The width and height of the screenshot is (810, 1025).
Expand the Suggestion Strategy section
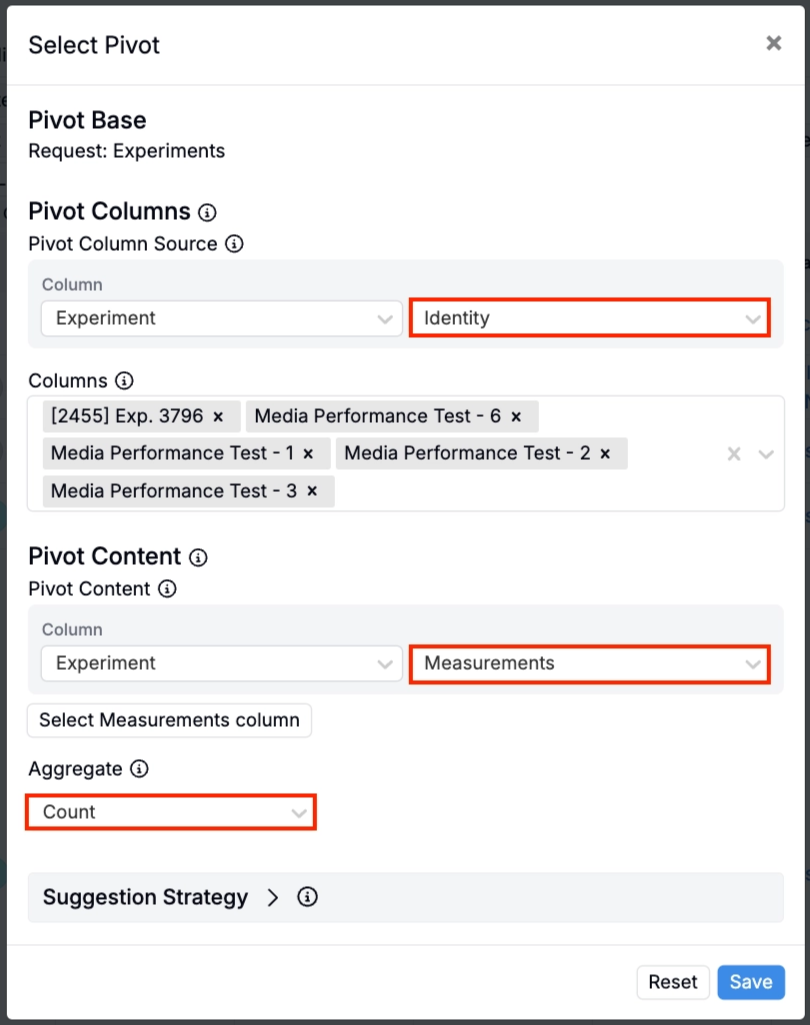coord(272,897)
